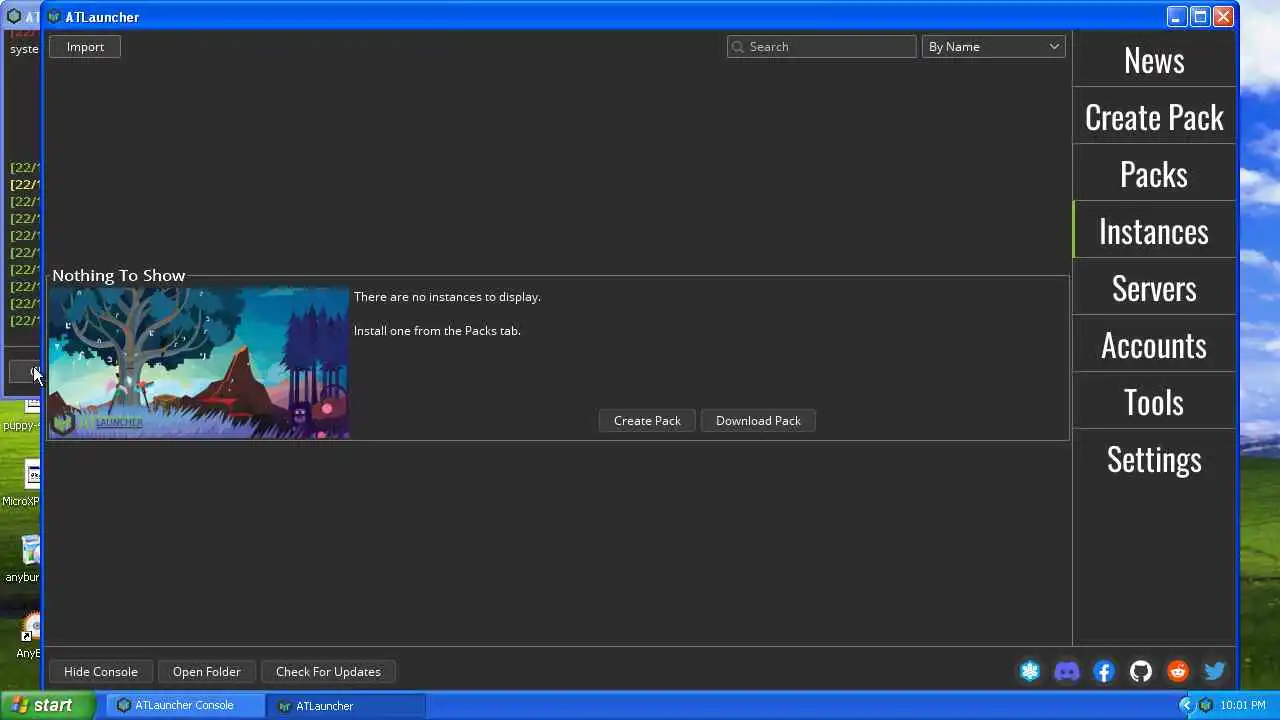Focus the Search input field
1280x720 pixels.
pyautogui.click(x=822, y=47)
